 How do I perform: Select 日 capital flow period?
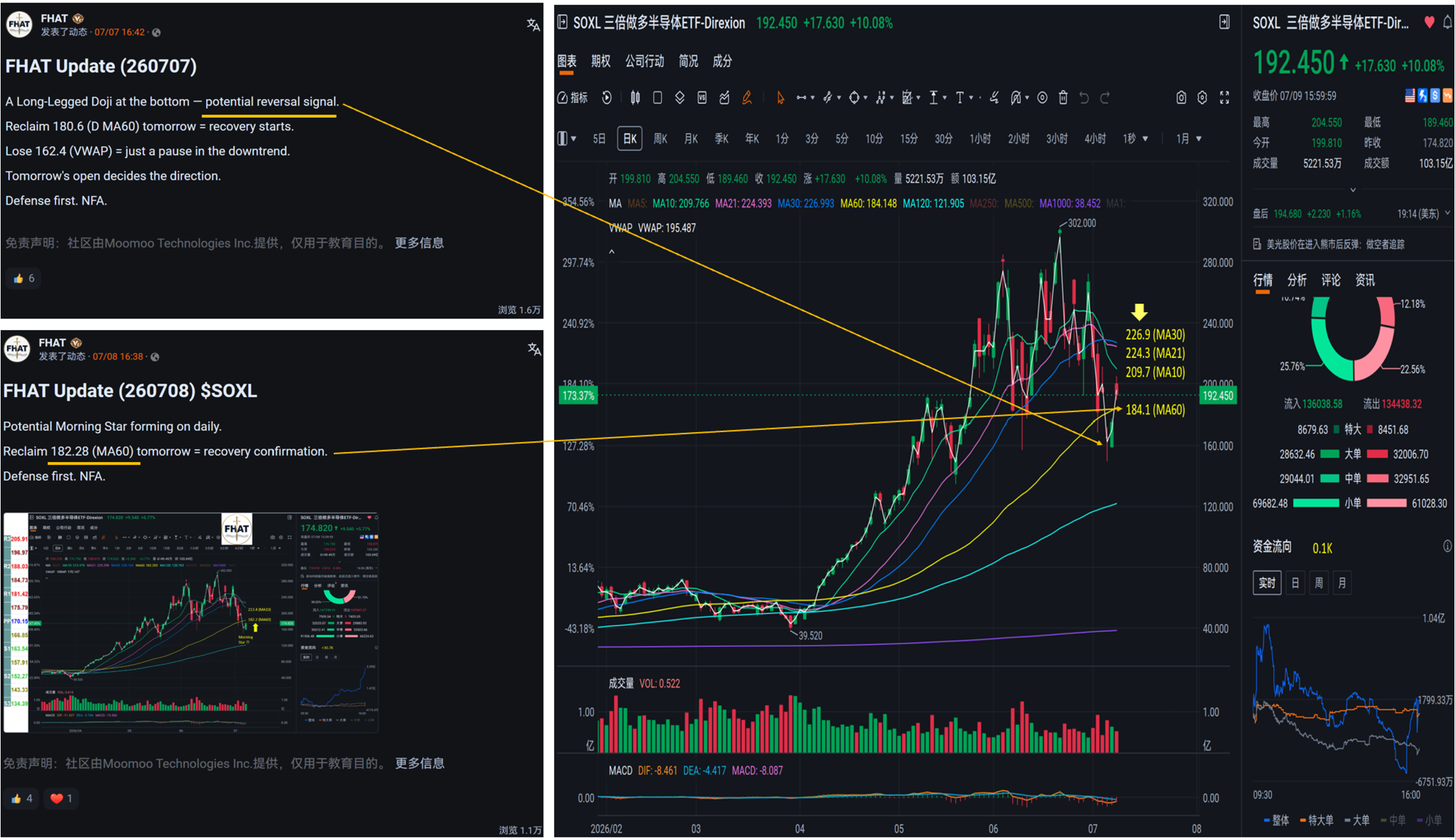pos(1295,583)
